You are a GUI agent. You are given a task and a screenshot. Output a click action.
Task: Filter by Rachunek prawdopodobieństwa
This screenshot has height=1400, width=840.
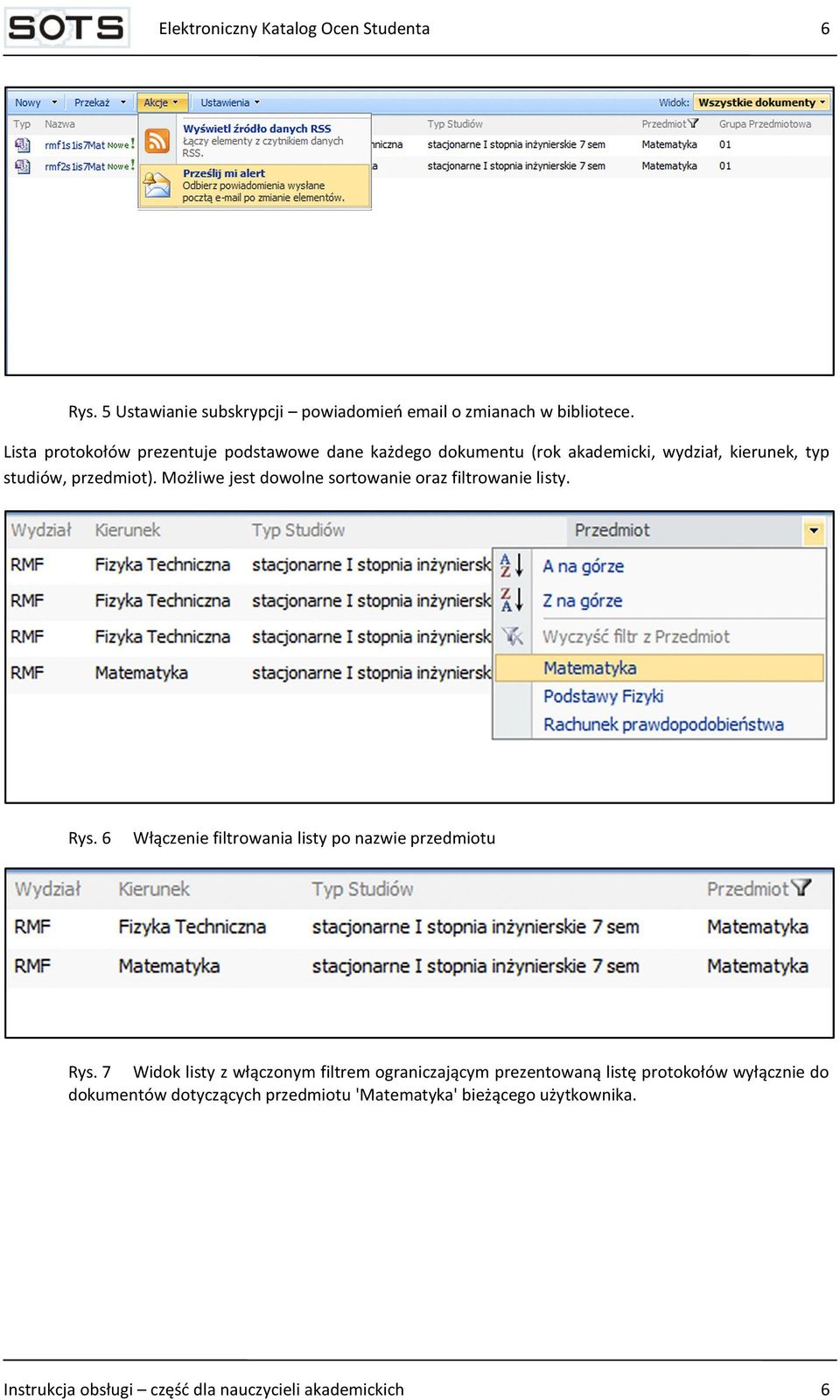point(663,724)
